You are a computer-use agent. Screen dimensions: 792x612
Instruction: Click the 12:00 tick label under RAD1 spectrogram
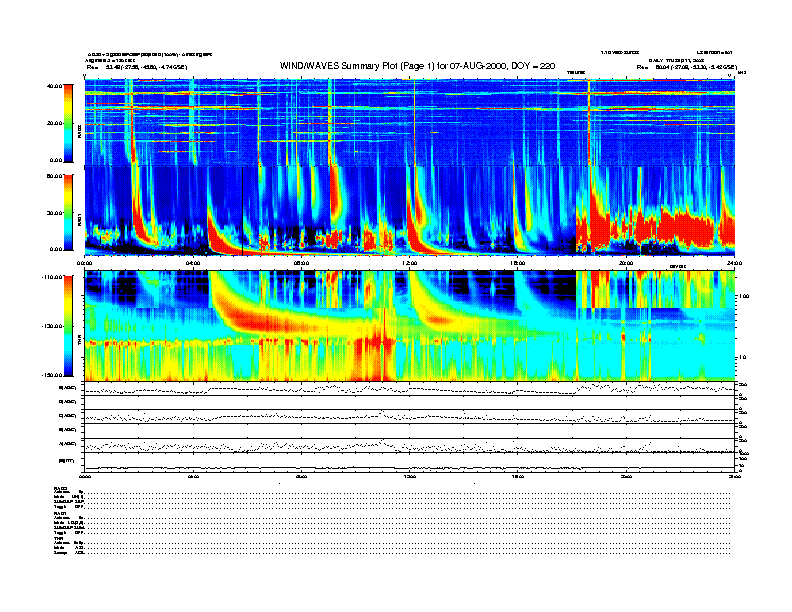[409, 263]
